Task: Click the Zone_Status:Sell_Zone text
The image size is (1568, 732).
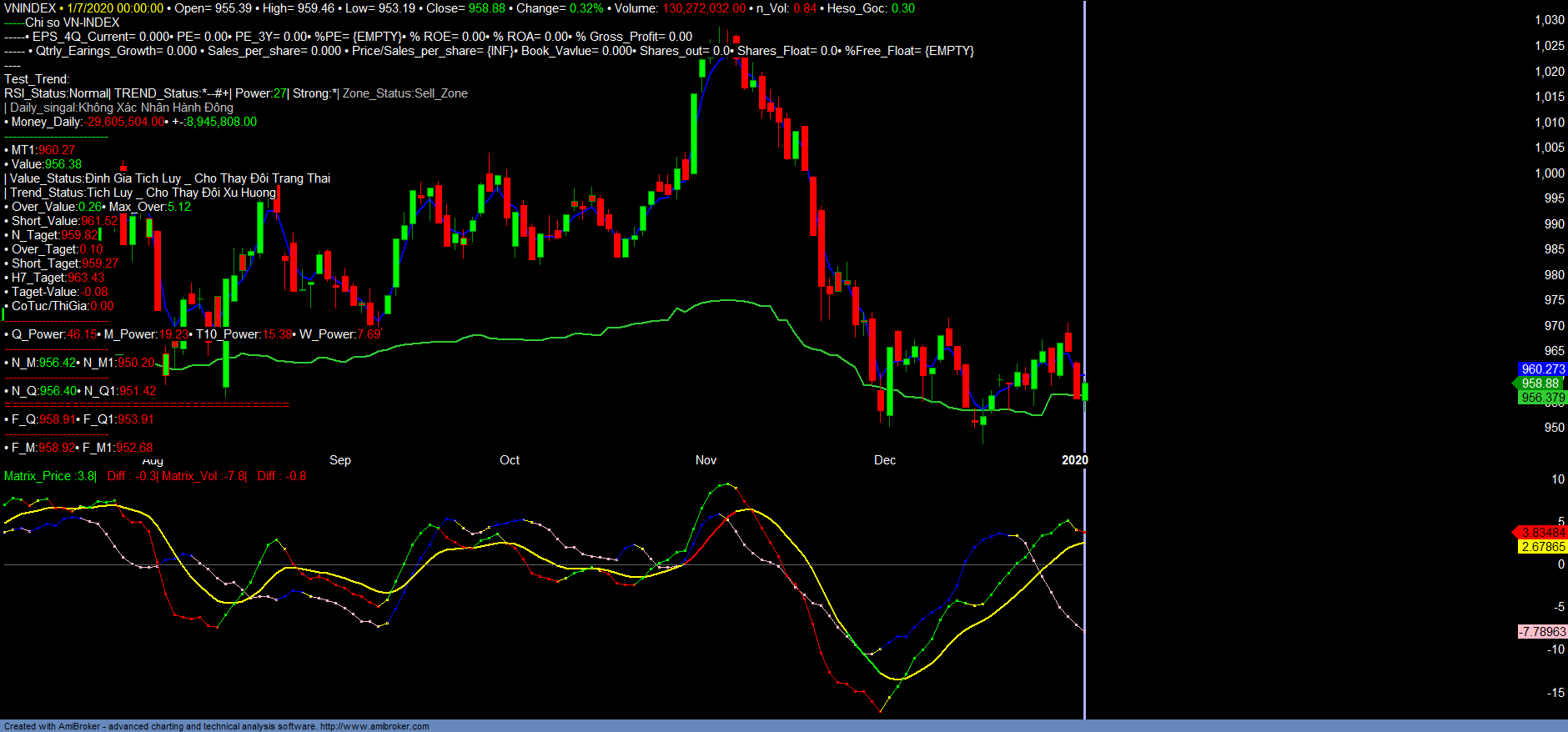Action: pyautogui.click(x=405, y=93)
